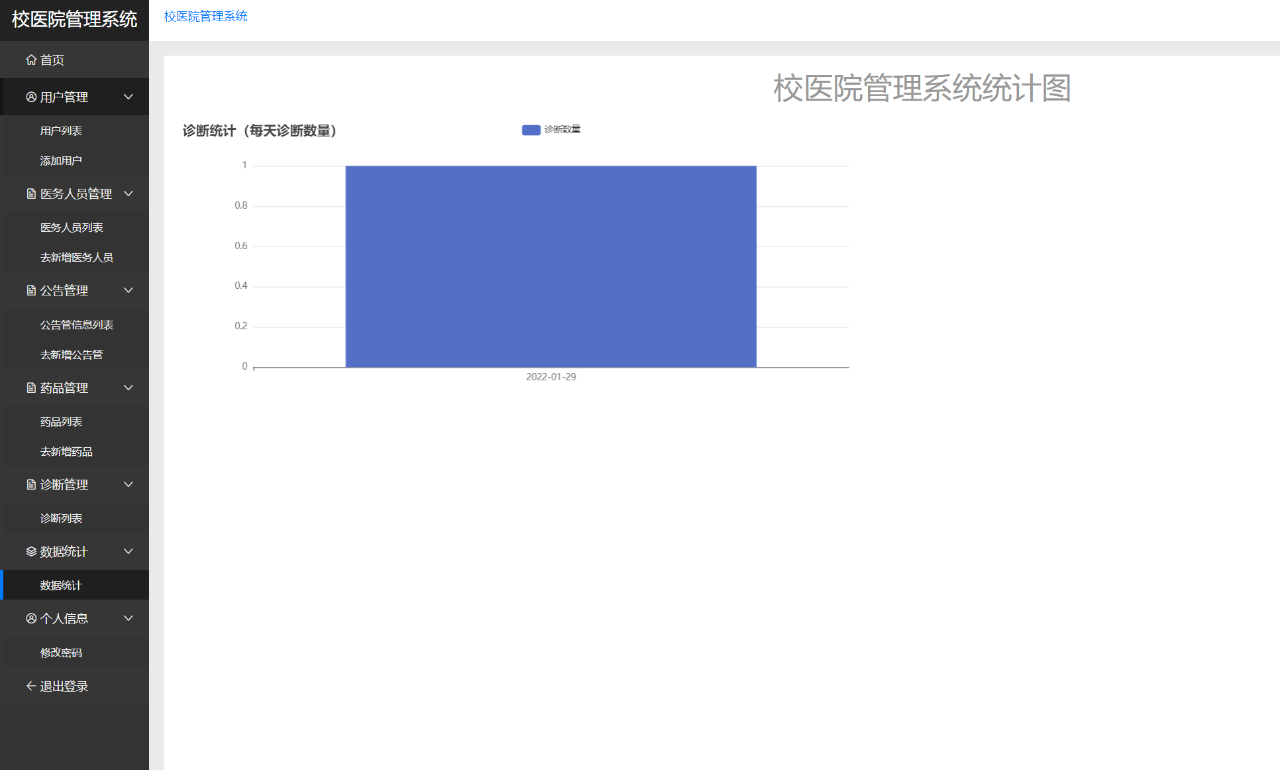This screenshot has width=1280, height=770.
Task: Open the 药品列表 submenu item
Action: click(61, 422)
